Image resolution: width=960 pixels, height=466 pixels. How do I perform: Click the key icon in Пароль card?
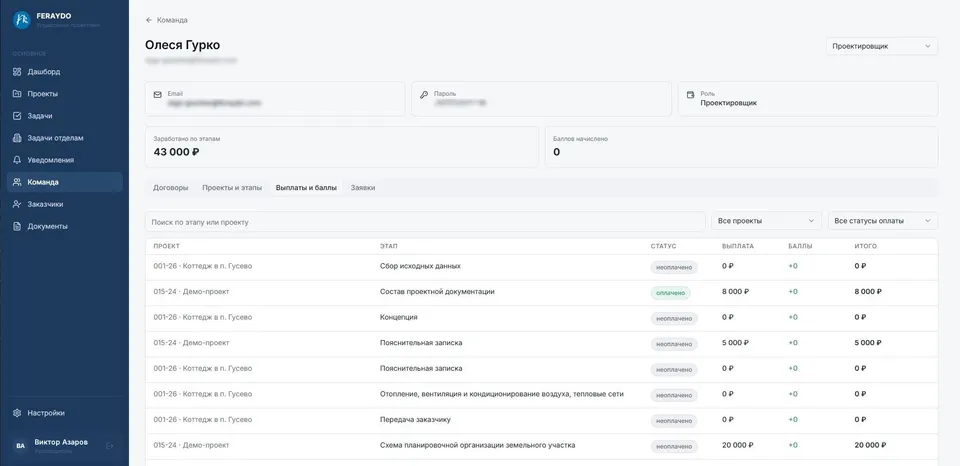point(424,95)
